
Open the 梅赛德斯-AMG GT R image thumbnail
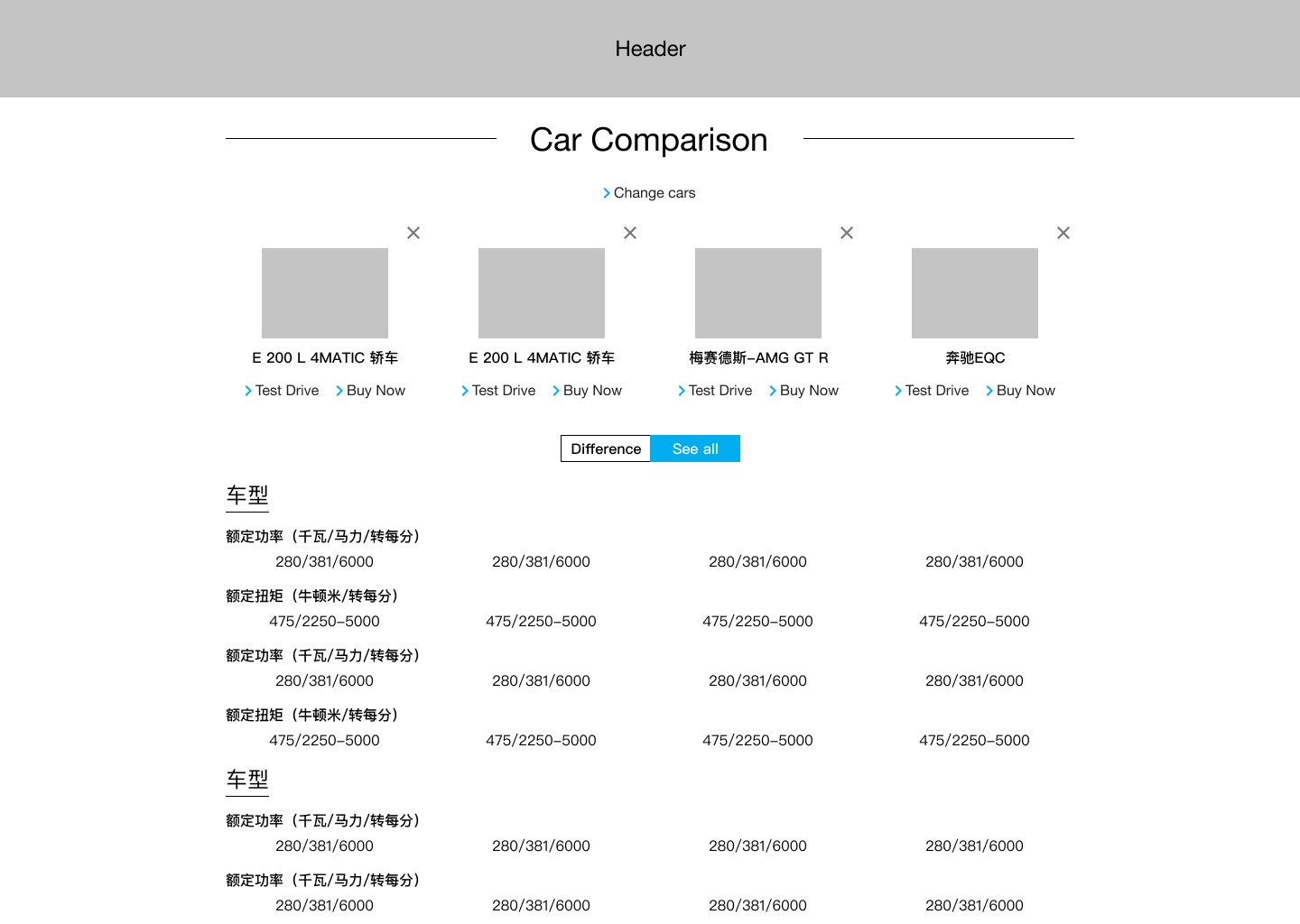(758, 293)
